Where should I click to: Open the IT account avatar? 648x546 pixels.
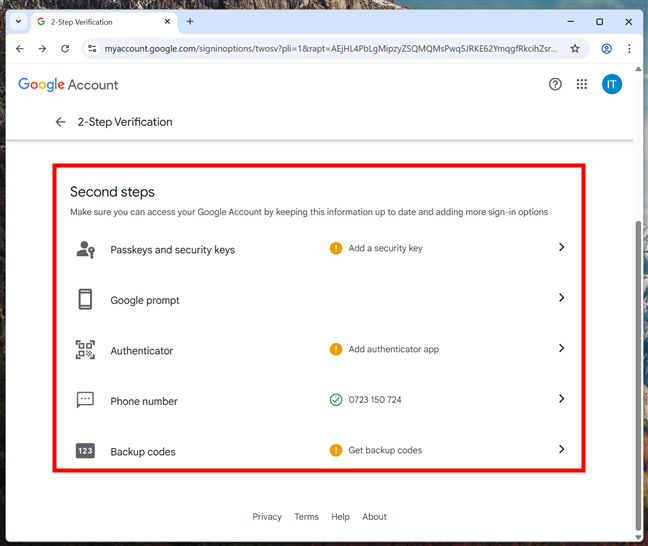[x=612, y=84]
